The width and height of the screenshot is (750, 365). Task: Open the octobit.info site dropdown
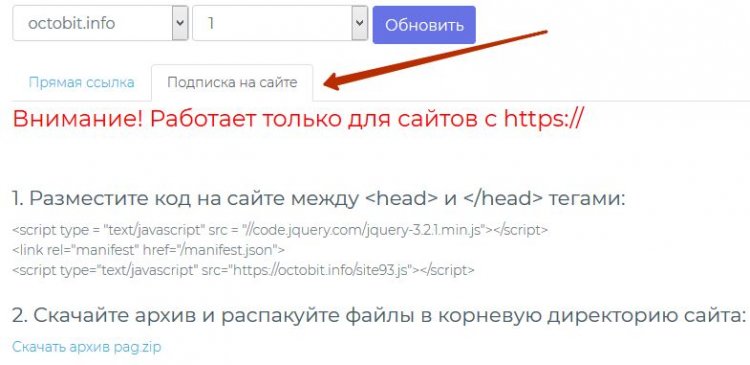(100, 23)
